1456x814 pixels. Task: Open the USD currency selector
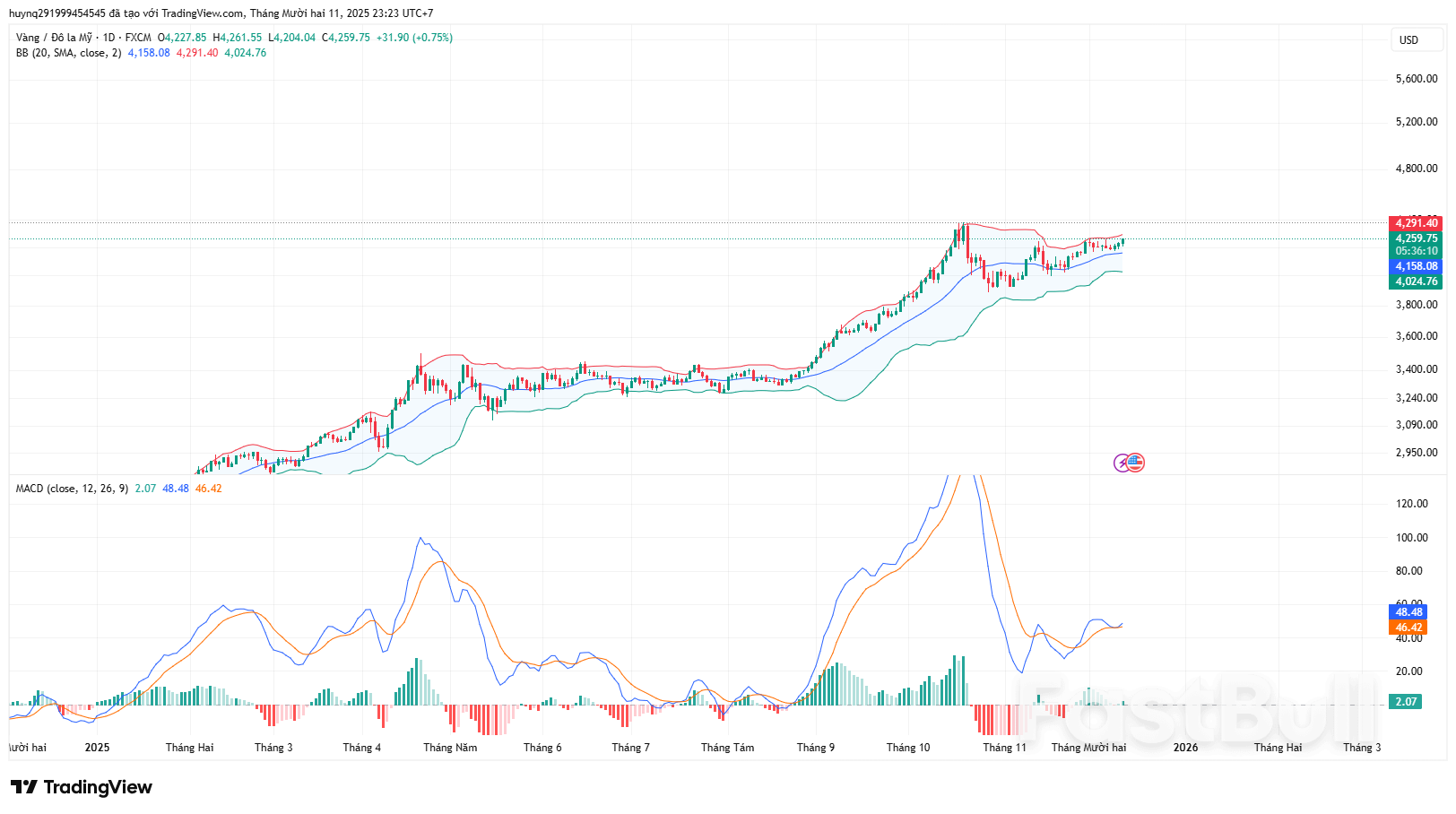(1409, 39)
